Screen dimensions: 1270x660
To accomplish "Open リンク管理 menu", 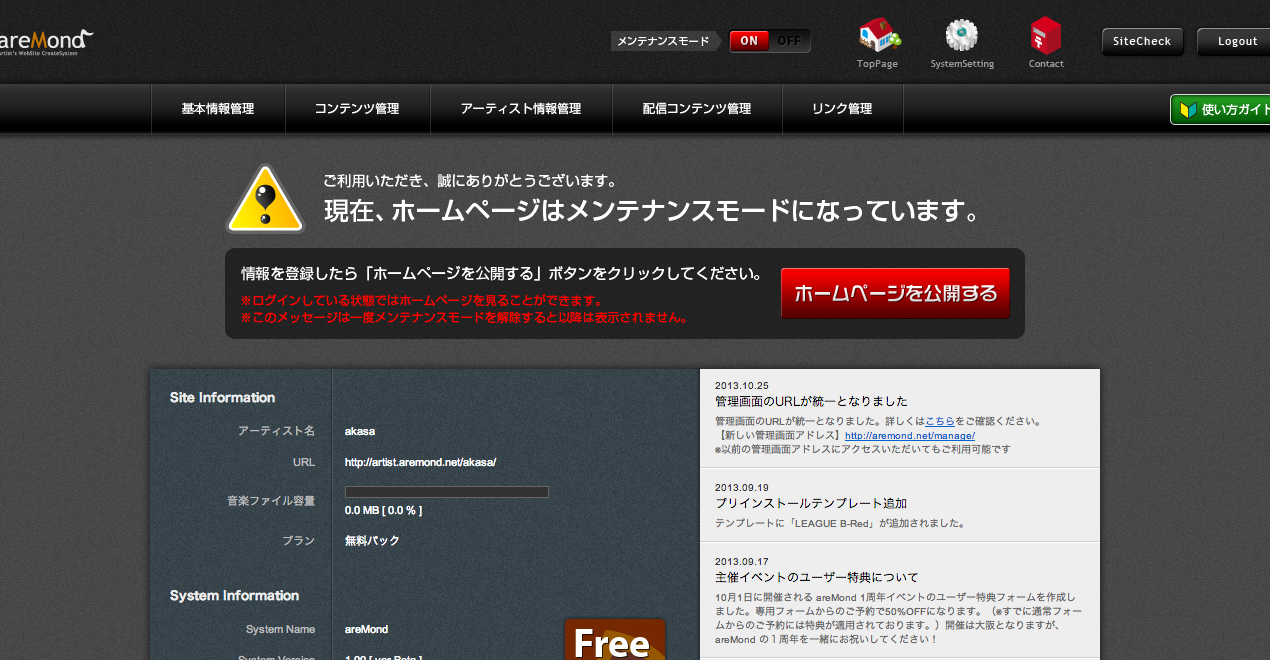I will [842, 109].
